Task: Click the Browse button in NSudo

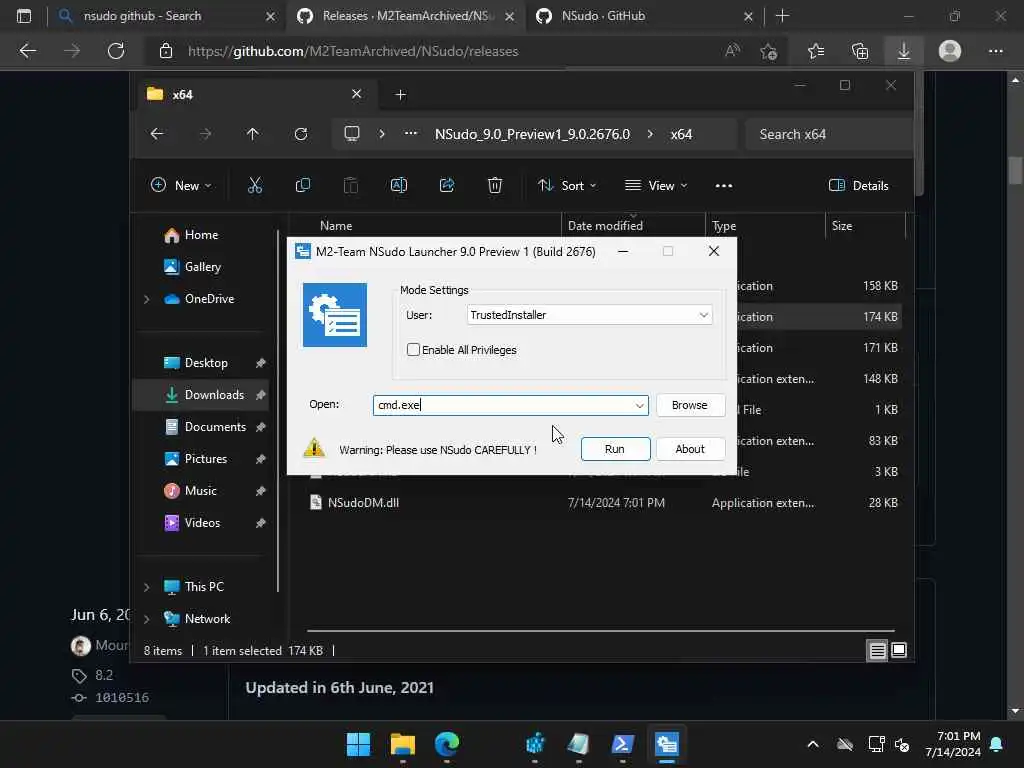Action: pyautogui.click(x=690, y=405)
